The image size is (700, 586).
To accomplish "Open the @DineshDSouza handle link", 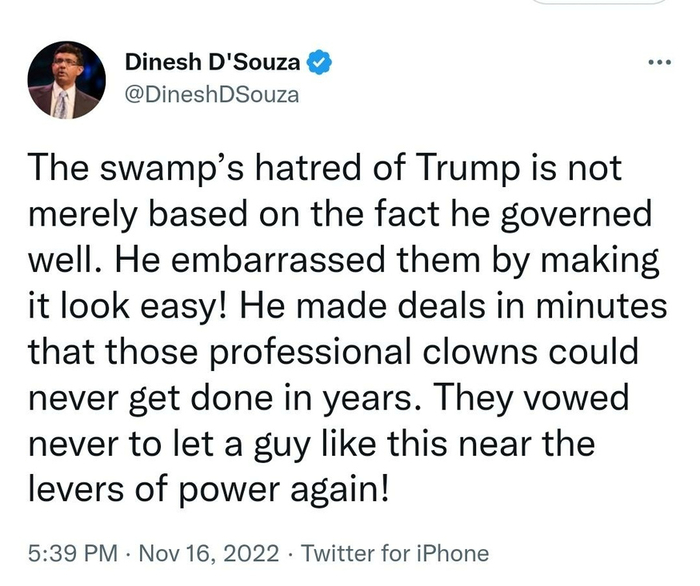I will (212, 95).
